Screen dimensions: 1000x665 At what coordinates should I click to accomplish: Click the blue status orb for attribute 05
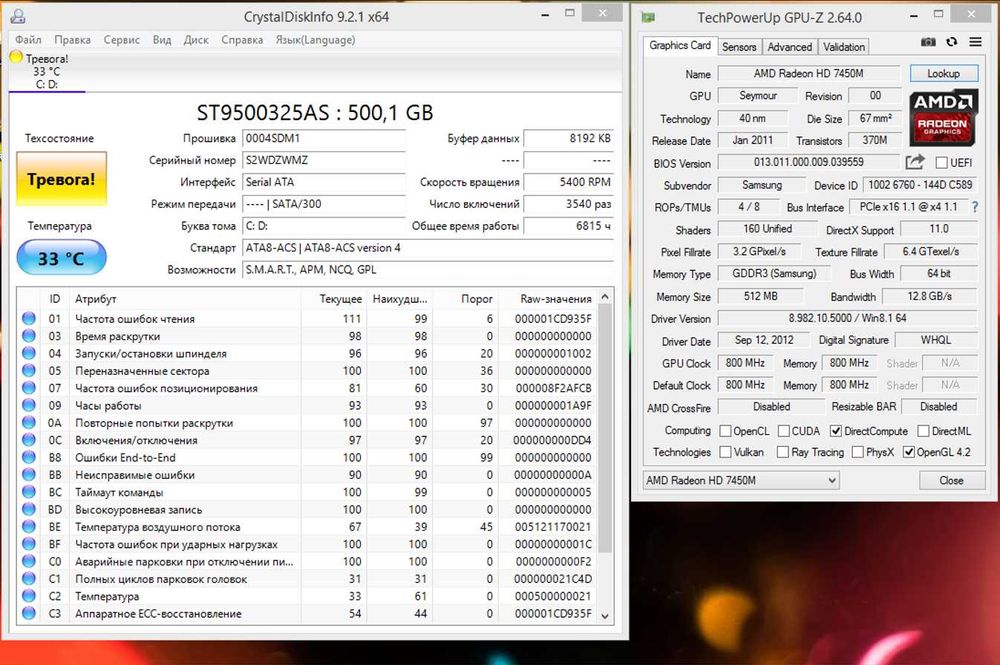29,370
